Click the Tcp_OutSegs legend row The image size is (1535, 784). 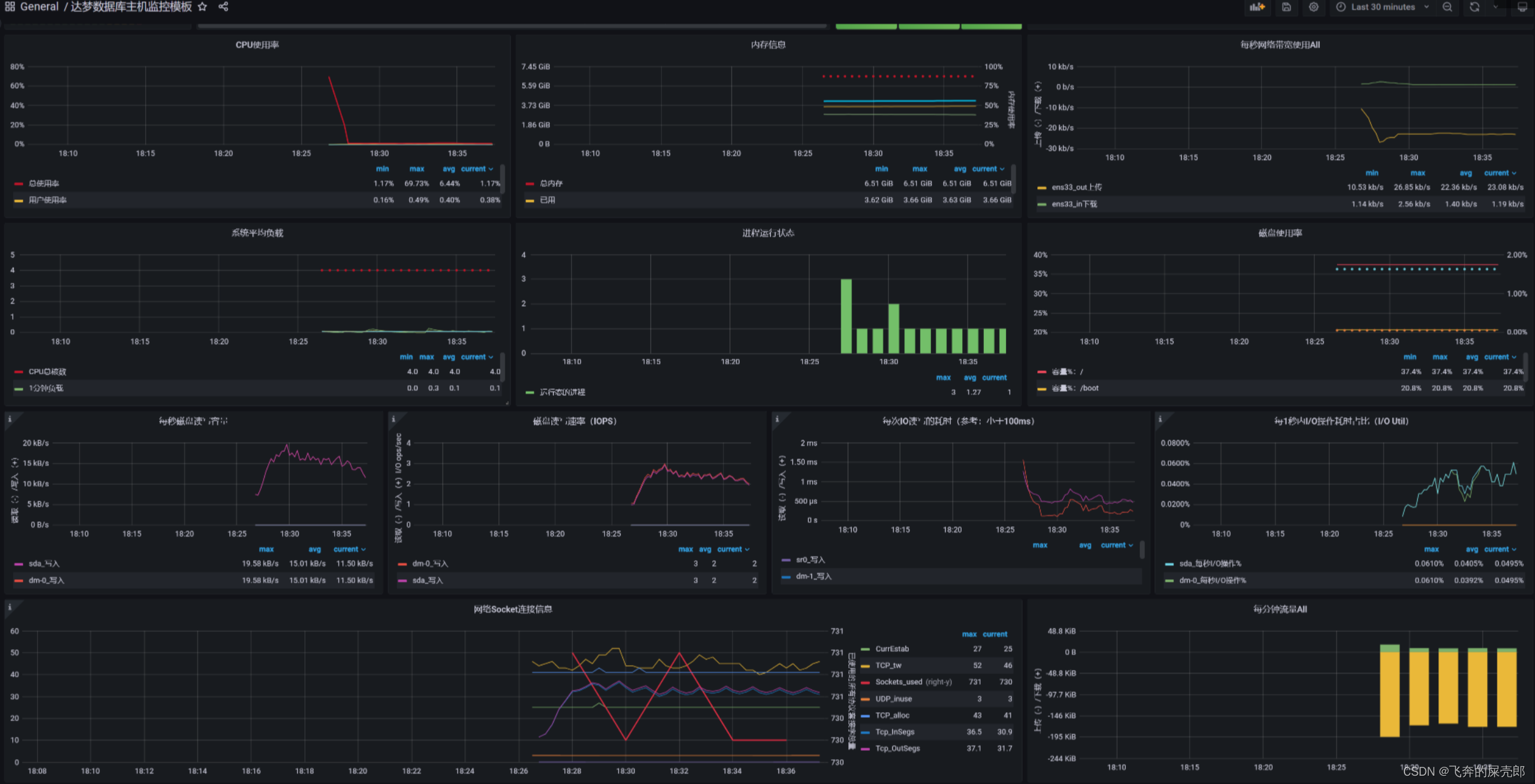pyautogui.click(x=937, y=748)
